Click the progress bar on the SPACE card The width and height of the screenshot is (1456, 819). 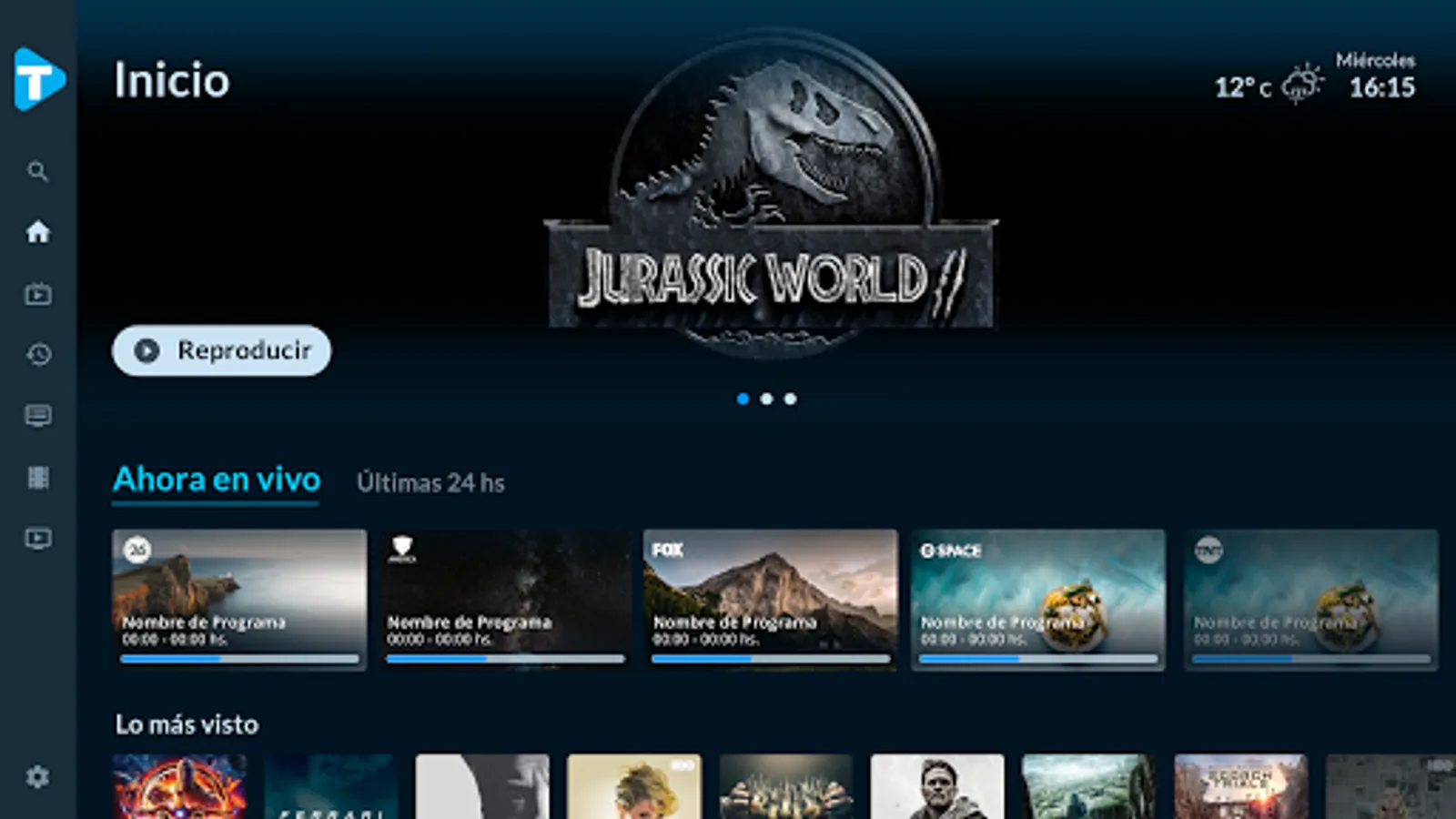pos(1038,659)
